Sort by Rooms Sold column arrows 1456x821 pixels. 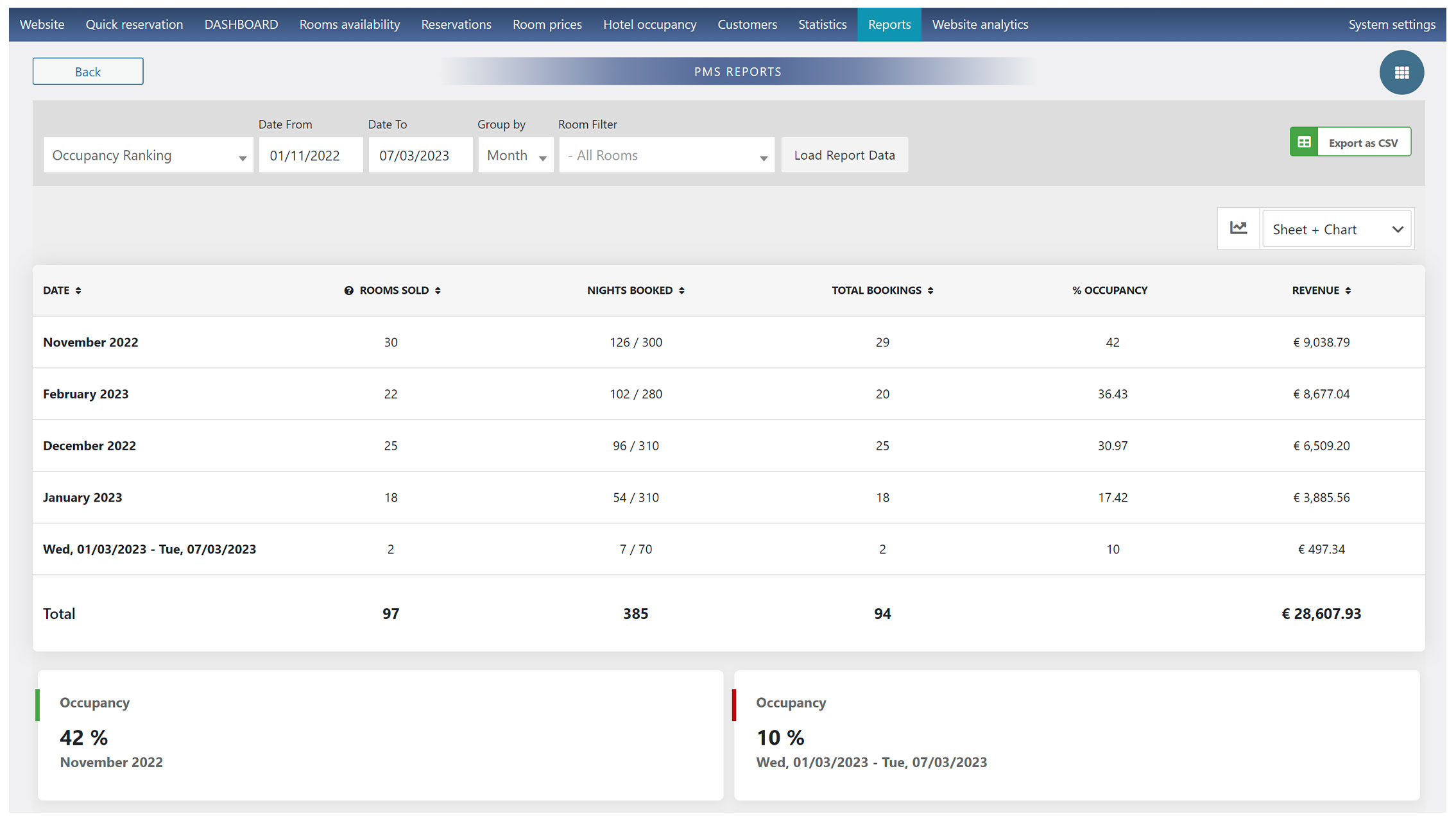coord(438,291)
